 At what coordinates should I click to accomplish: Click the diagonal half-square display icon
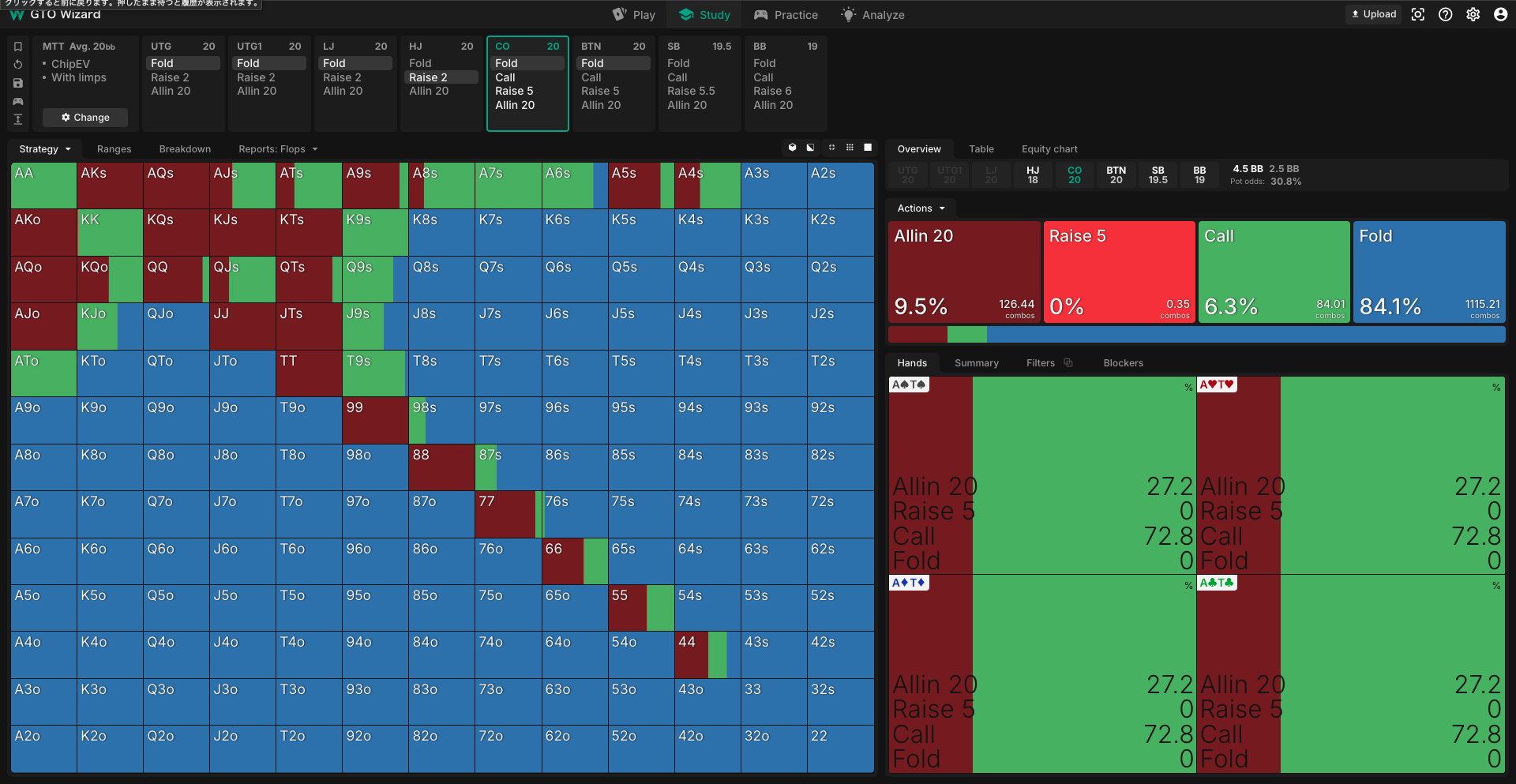(x=810, y=148)
